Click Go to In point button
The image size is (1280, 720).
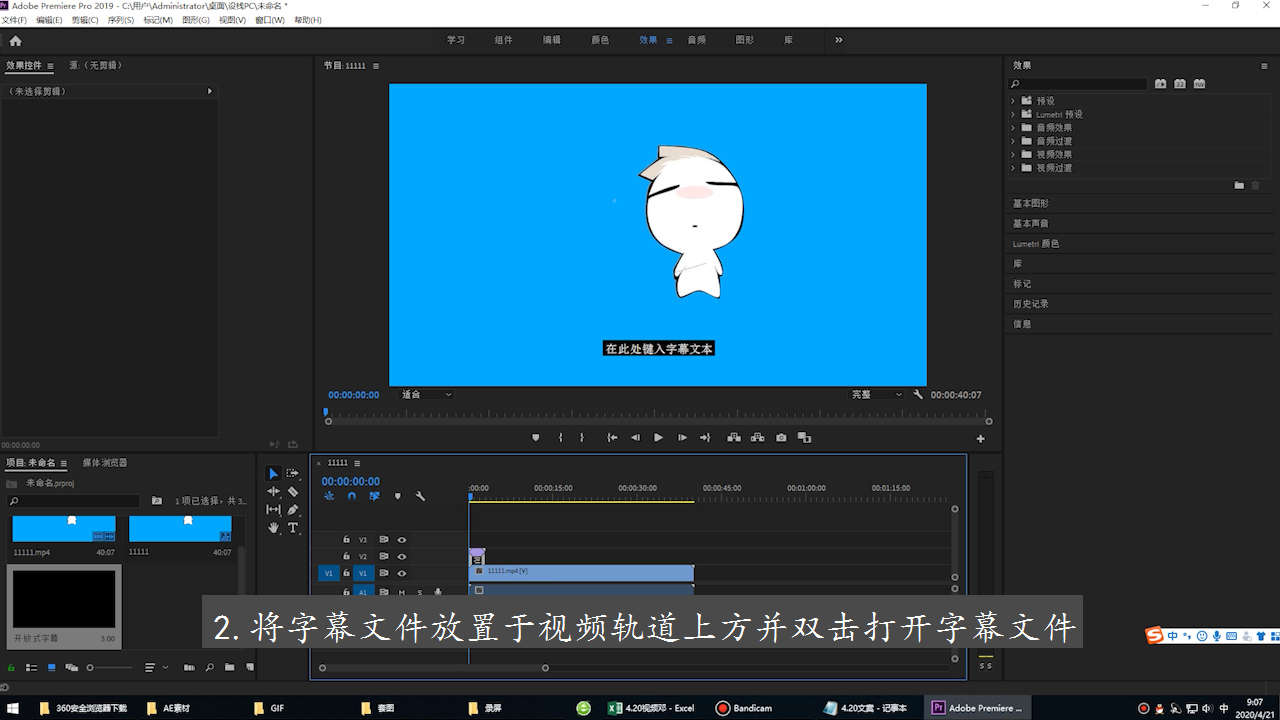pos(612,437)
